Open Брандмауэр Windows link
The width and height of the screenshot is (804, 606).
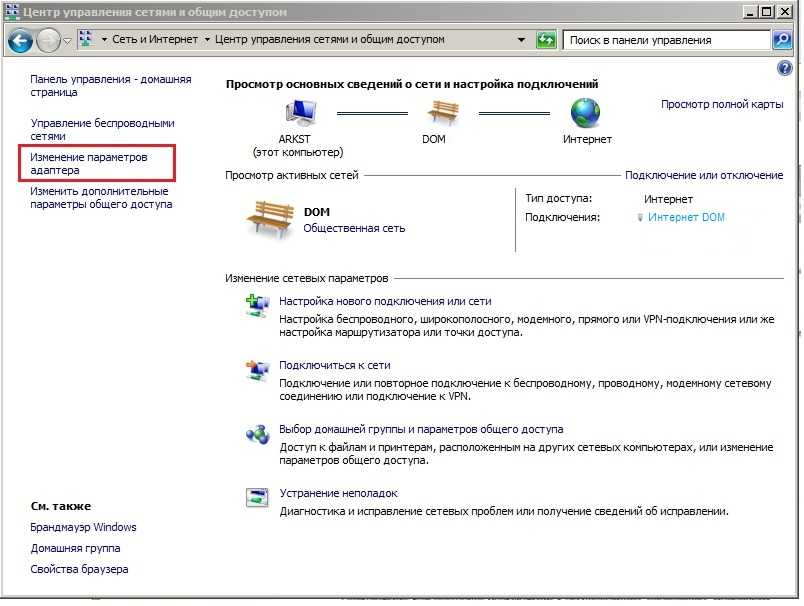83,527
